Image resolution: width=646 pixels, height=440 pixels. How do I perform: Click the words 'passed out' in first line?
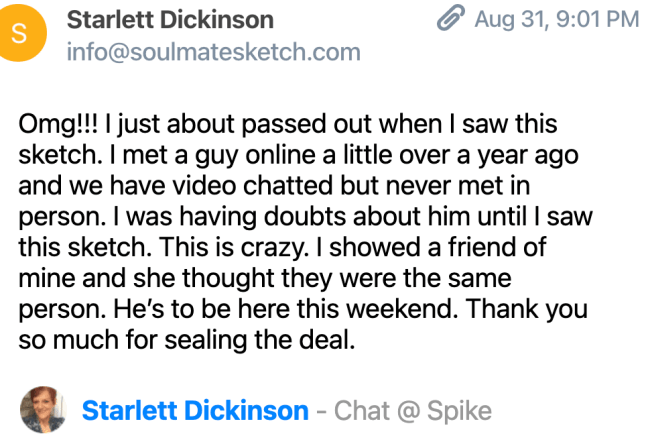point(284,125)
